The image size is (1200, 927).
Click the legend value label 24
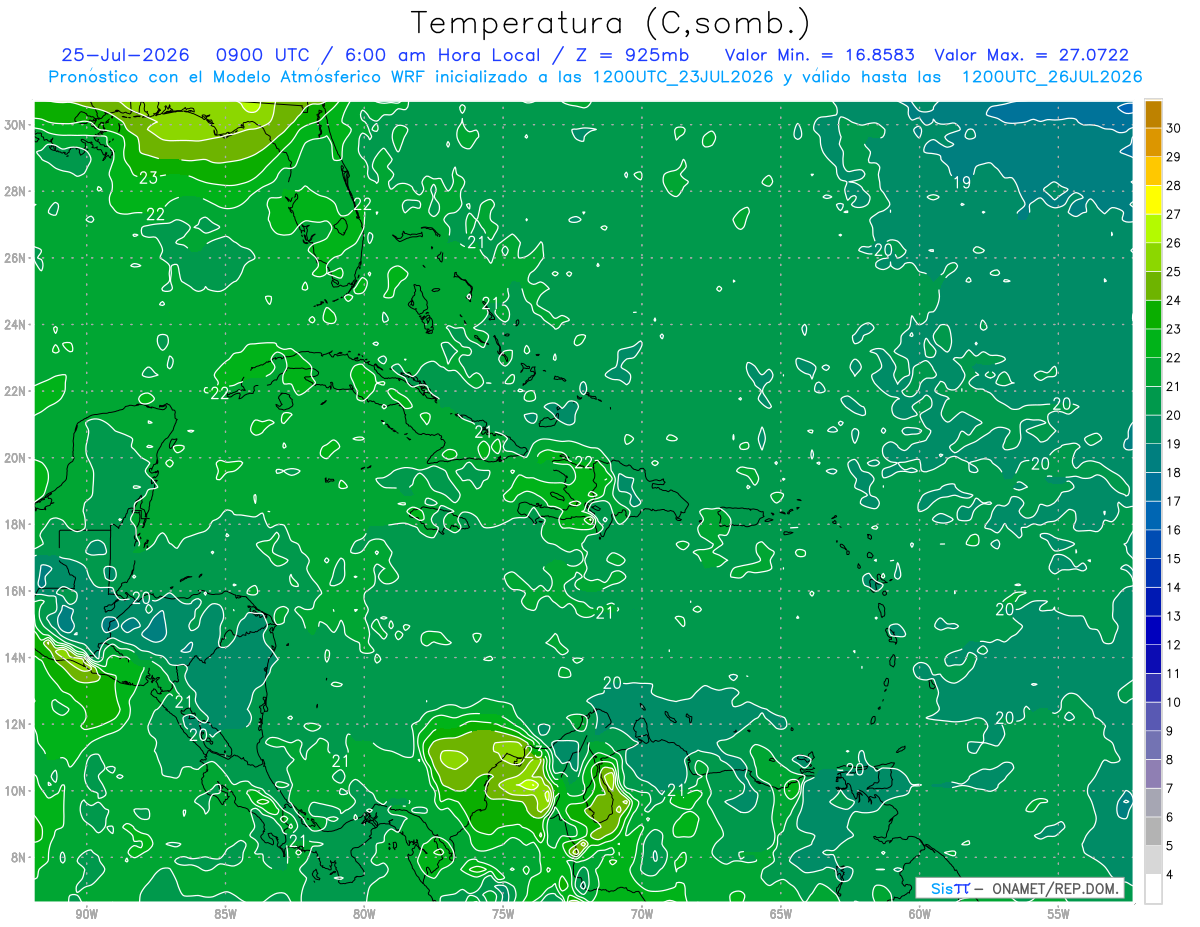tap(1174, 300)
